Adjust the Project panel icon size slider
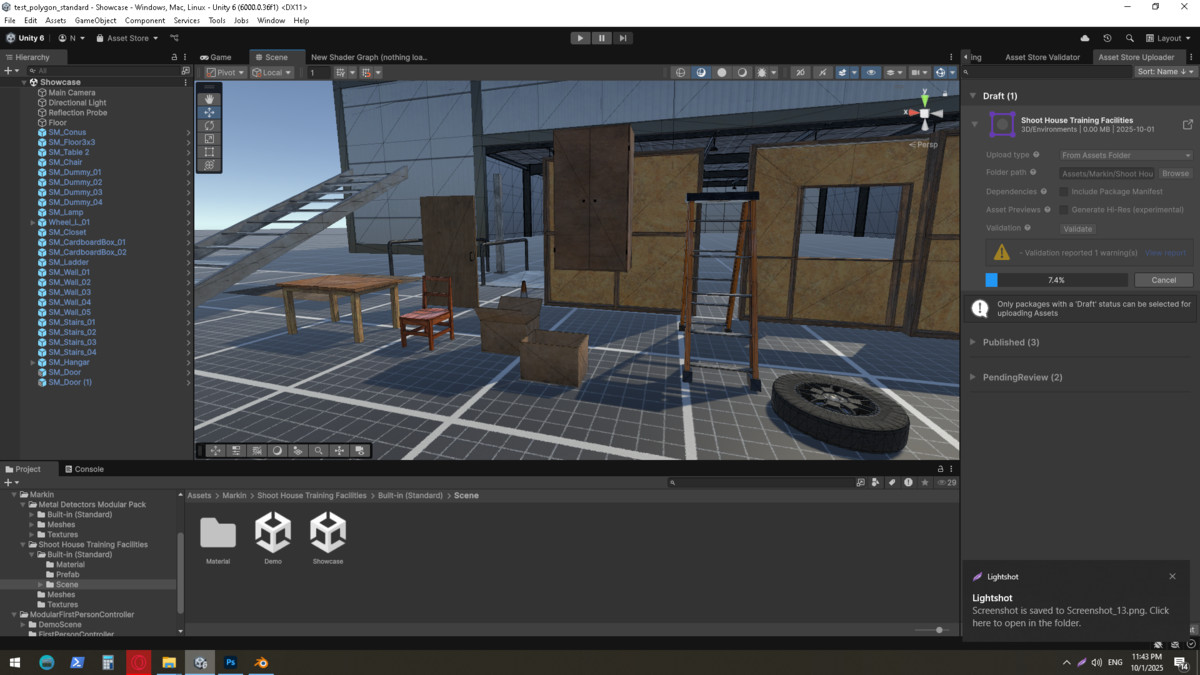The image size is (1200, 675). pos(938,630)
